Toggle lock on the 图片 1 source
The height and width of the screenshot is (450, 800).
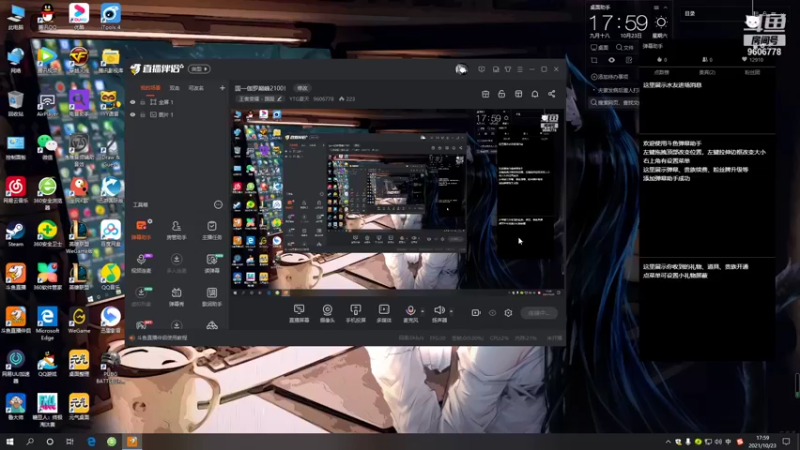[x=143, y=115]
